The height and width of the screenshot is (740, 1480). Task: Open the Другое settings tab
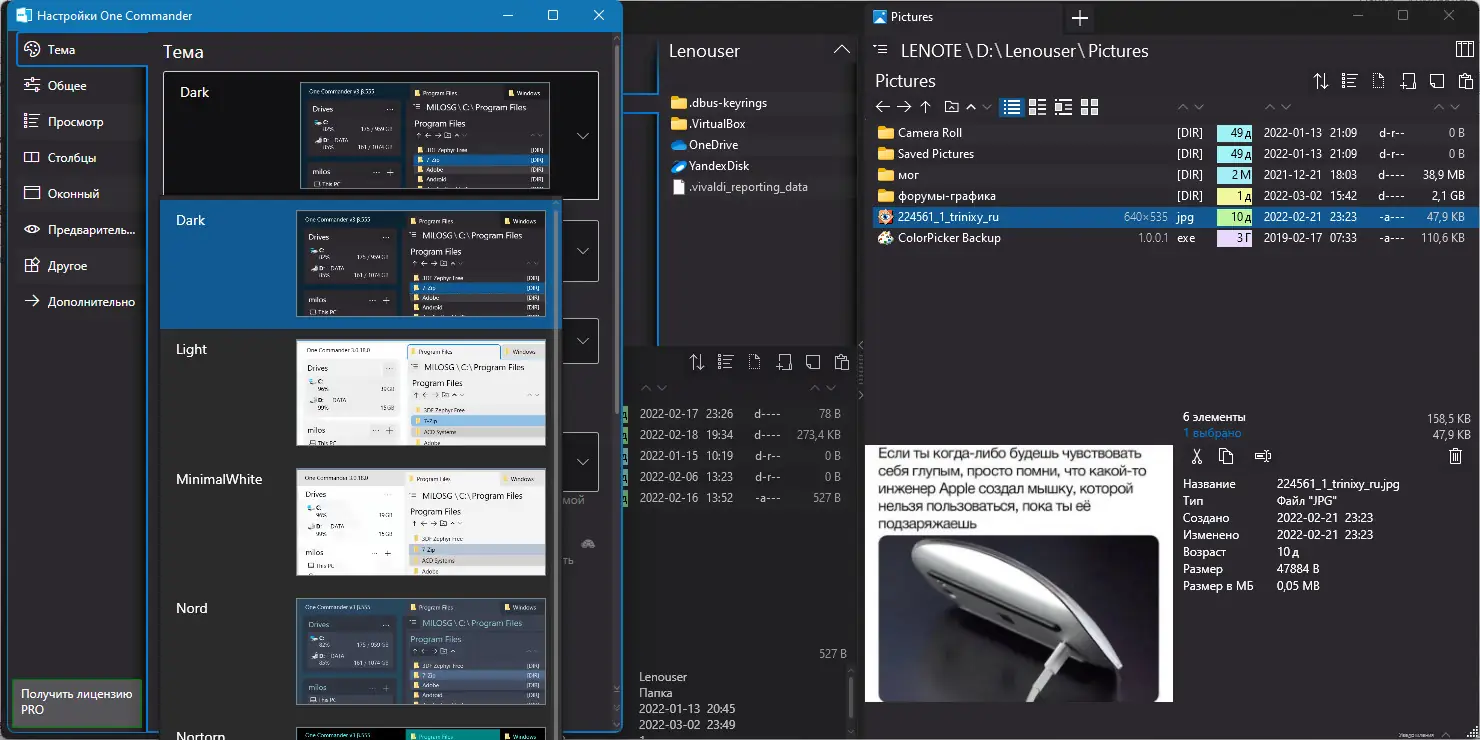coord(81,266)
